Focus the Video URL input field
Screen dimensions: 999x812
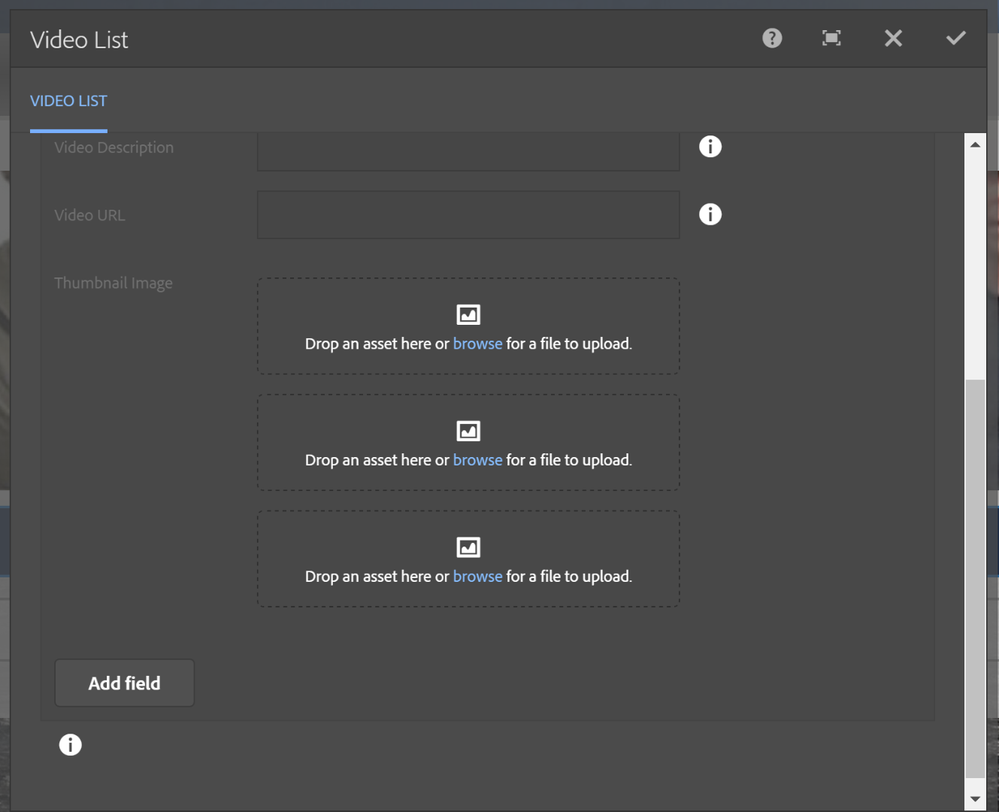click(x=468, y=215)
